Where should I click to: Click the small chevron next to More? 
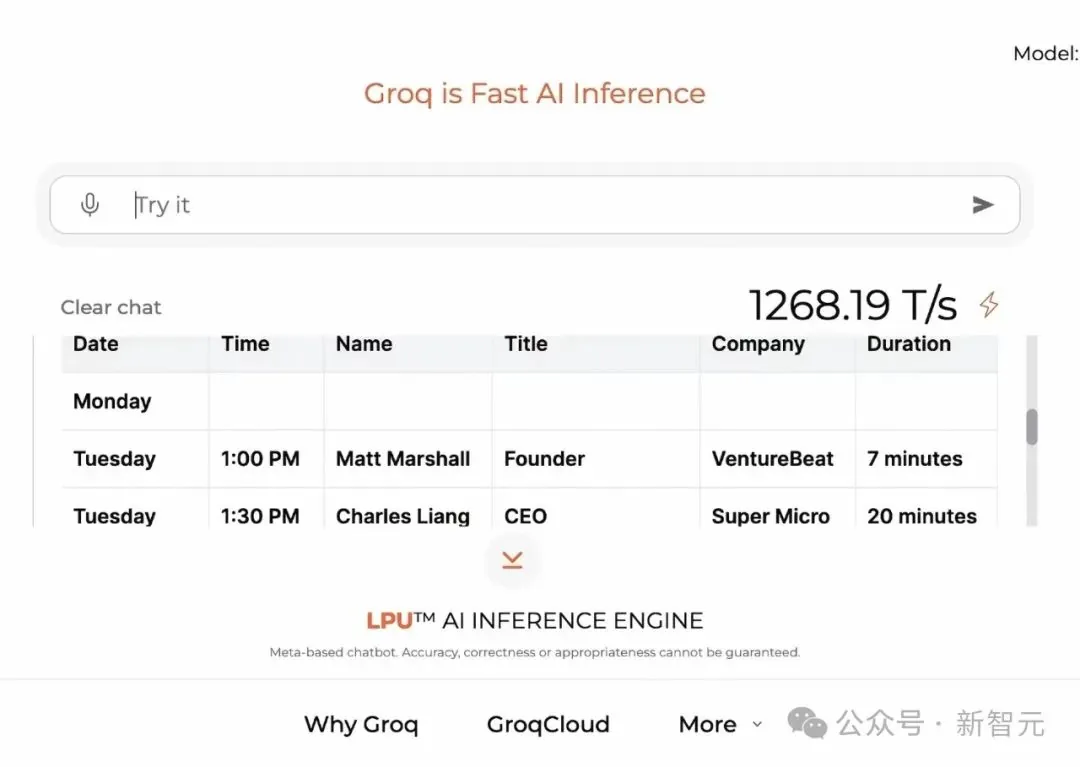point(757,724)
